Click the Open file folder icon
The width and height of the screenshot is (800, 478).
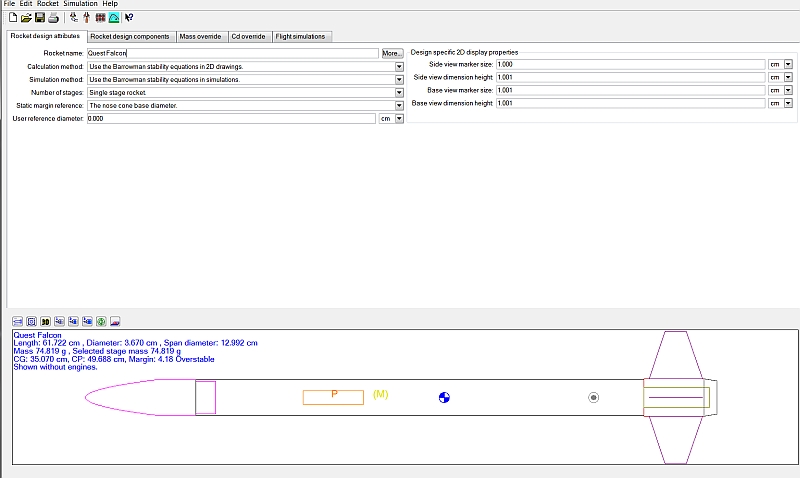(x=26, y=17)
